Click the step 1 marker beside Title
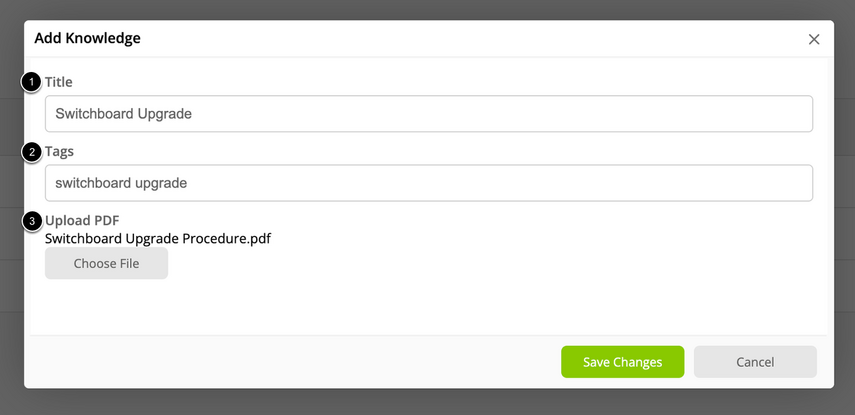 pyautogui.click(x=32, y=83)
